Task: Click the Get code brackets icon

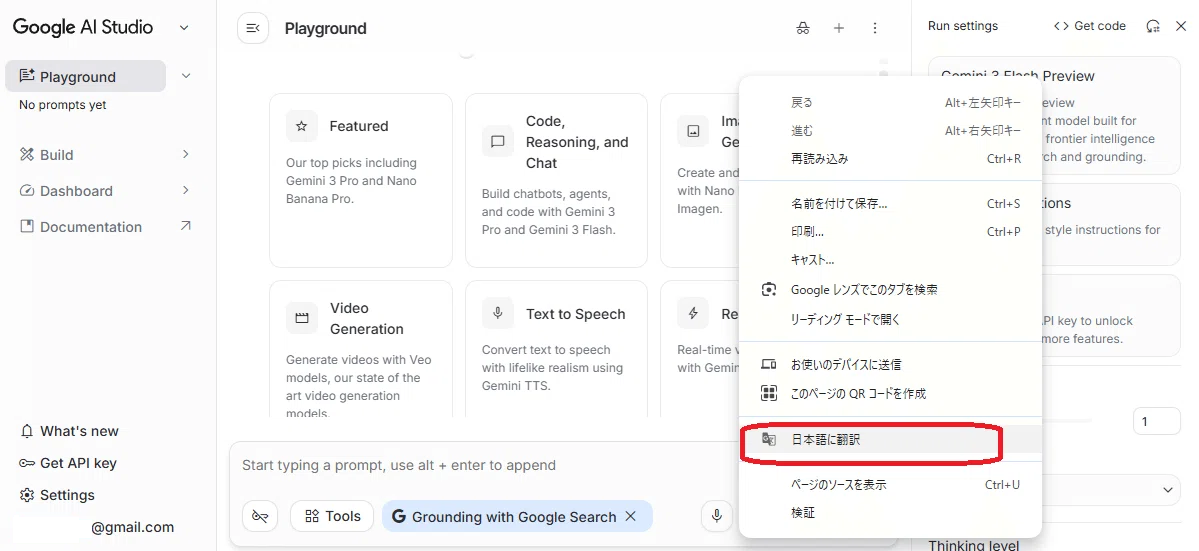Action: click(x=1061, y=26)
